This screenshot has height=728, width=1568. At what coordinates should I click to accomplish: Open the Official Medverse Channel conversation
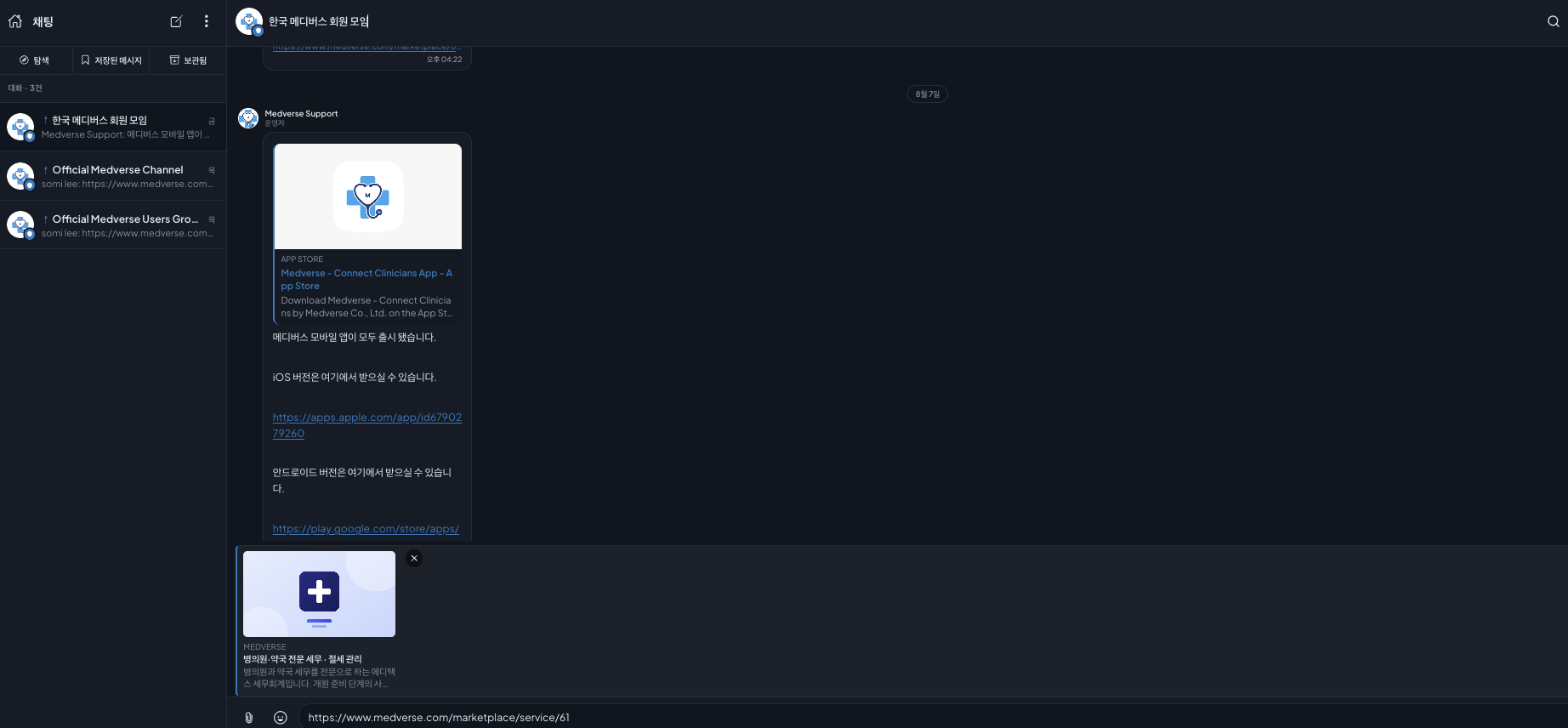pyautogui.click(x=113, y=176)
